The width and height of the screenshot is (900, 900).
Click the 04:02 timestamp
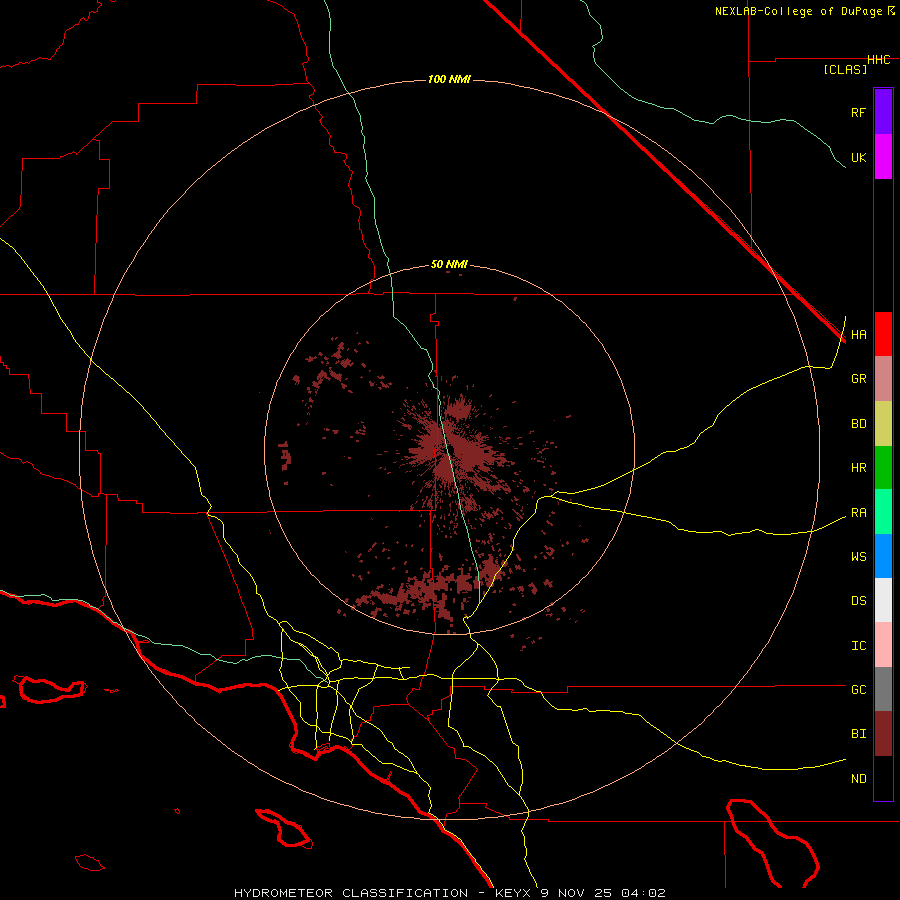(x=643, y=893)
